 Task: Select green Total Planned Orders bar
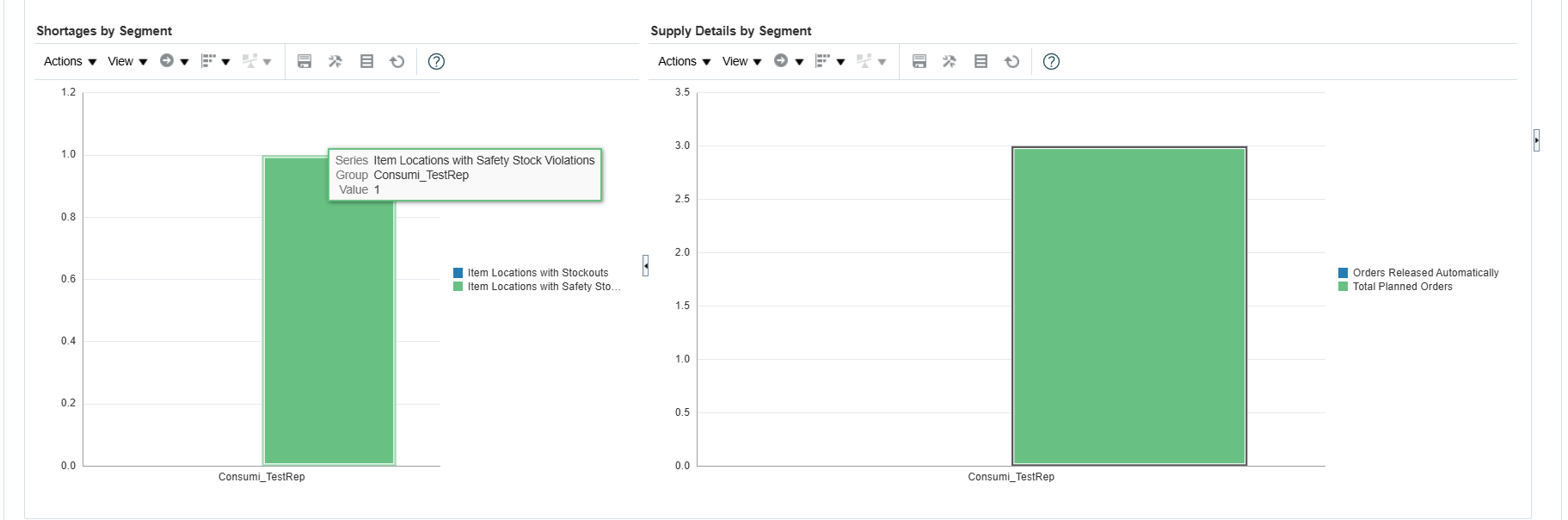coord(1129,306)
